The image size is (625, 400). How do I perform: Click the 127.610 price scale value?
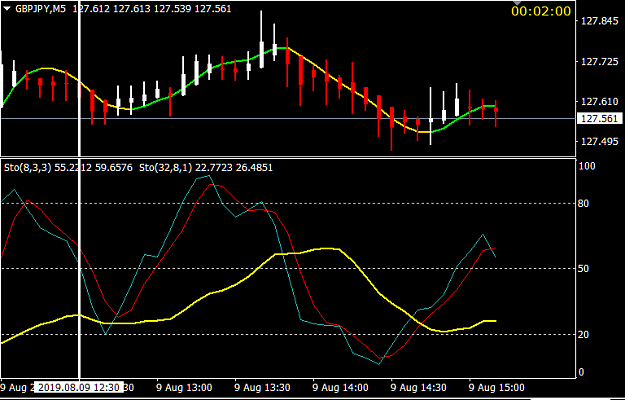point(599,102)
